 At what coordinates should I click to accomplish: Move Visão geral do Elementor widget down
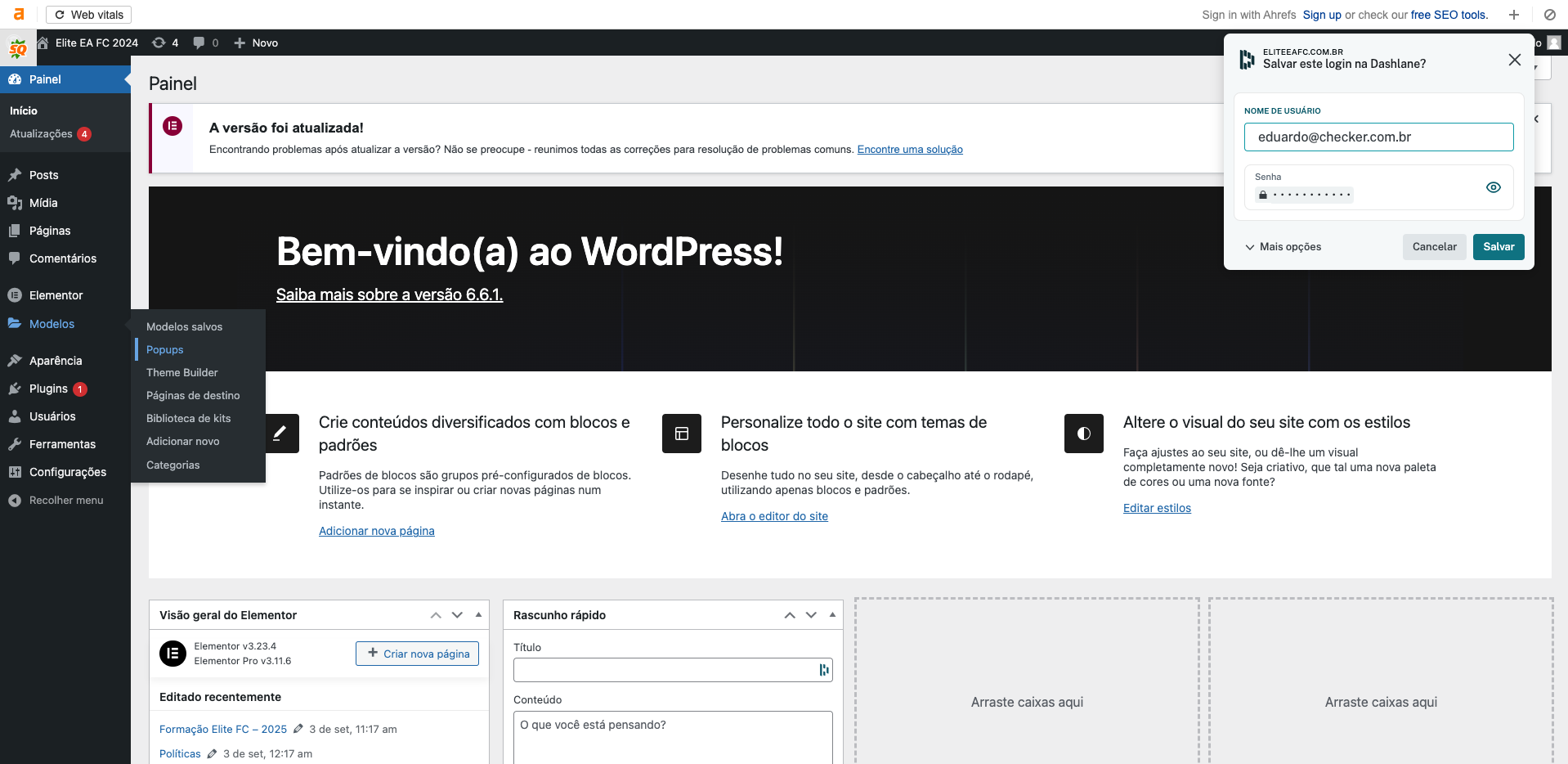pos(457,615)
